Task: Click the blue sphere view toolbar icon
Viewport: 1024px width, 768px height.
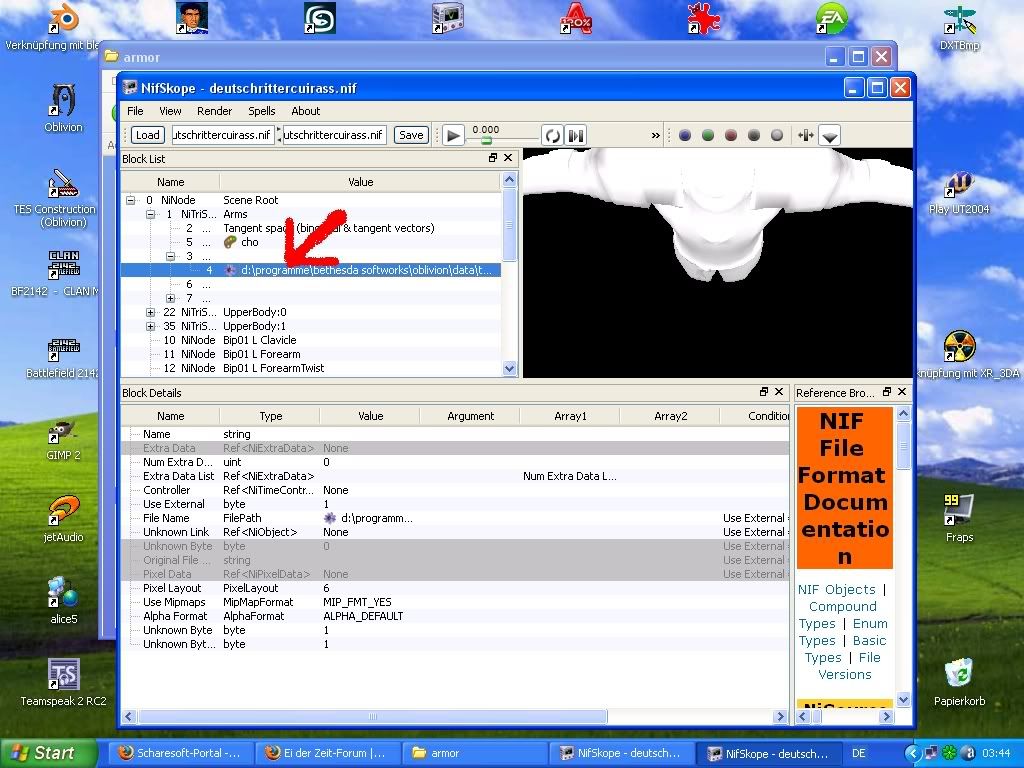Action: [x=685, y=135]
